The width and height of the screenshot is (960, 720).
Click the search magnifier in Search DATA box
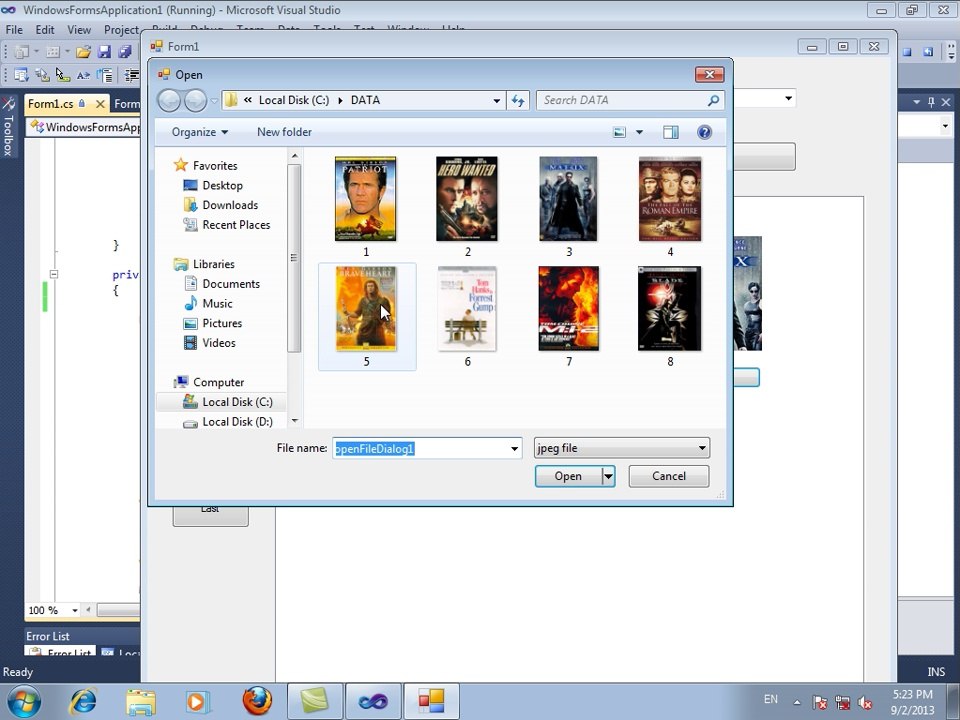pyautogui.click(x=713, y=100)
